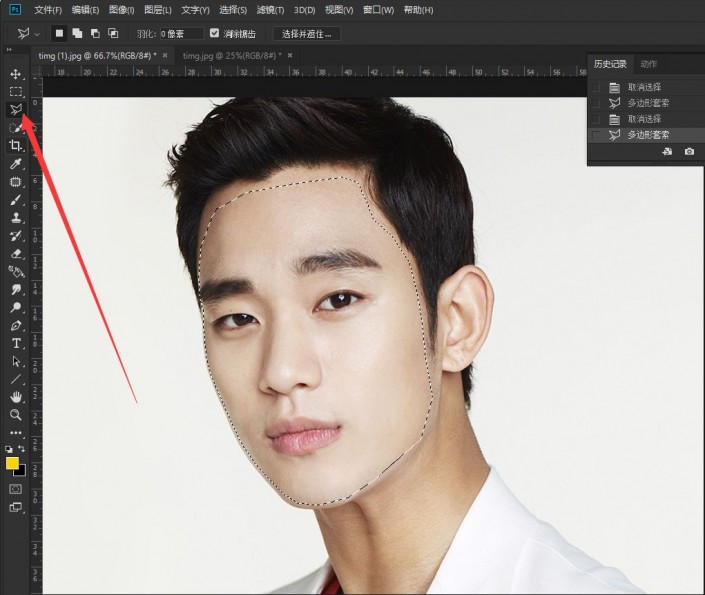Screen dimensions: 705x595
Task: Create a new history snapshot camera icon
Action: [x=689, y=152]
